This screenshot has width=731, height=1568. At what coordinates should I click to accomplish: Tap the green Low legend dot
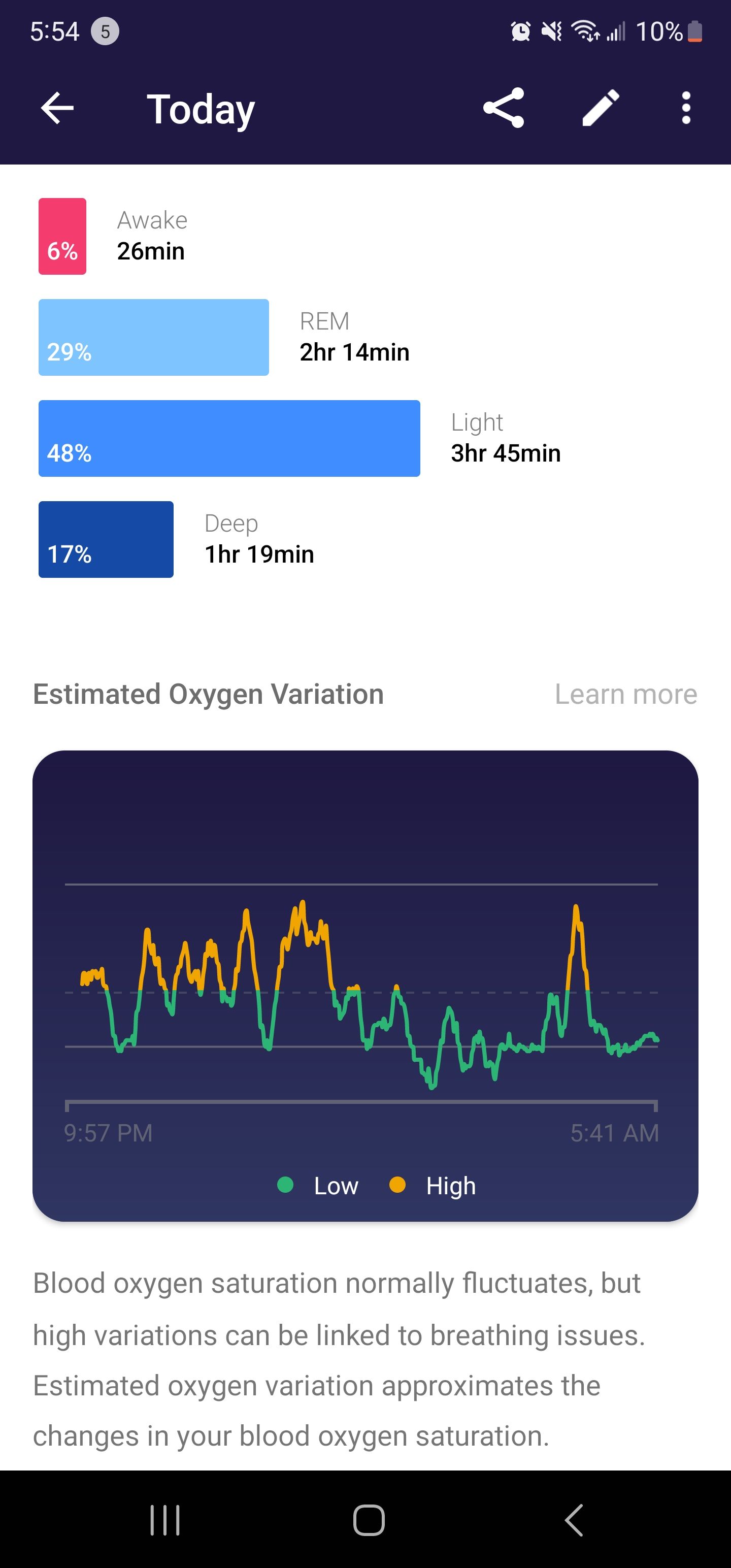tap(285, 1185)
